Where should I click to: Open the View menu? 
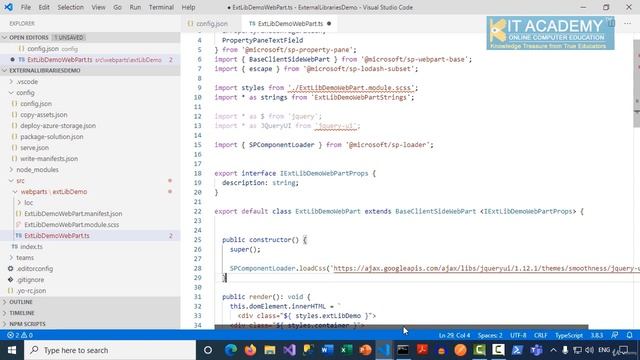point(98,7)
